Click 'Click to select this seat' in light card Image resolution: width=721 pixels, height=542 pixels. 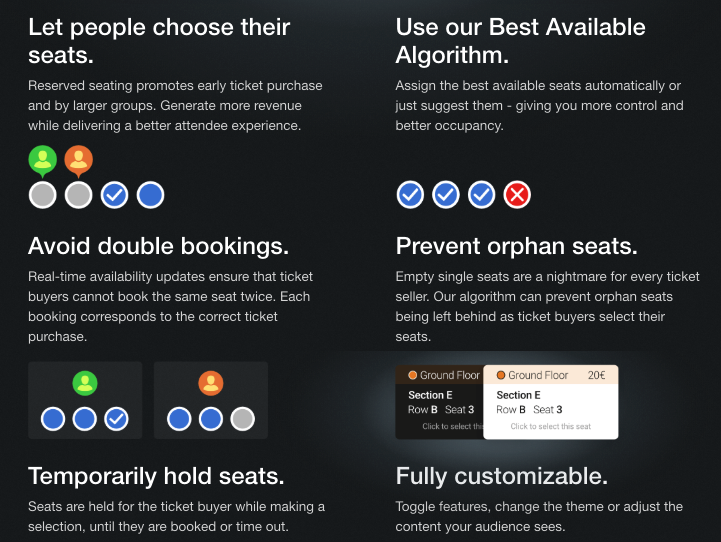(x=550, y=426)
